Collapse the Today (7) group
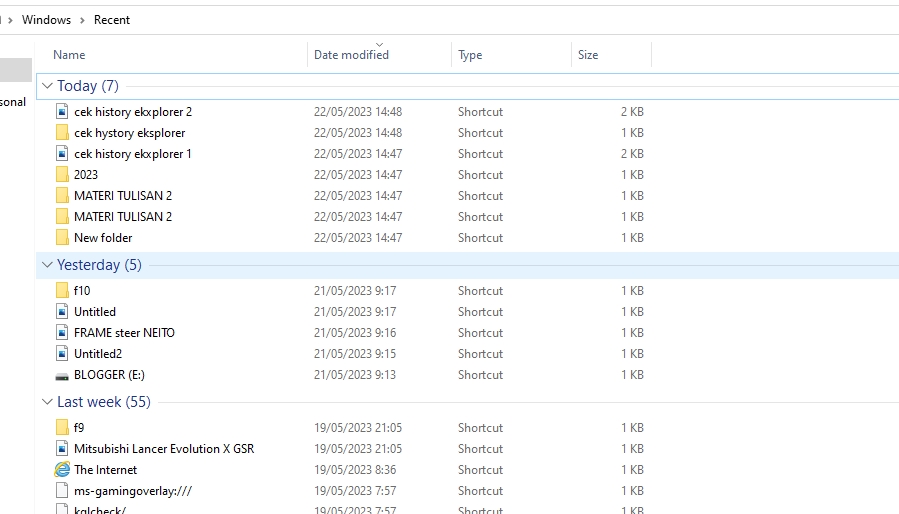The width and height of the screenshot is (899, 514). 48,86
